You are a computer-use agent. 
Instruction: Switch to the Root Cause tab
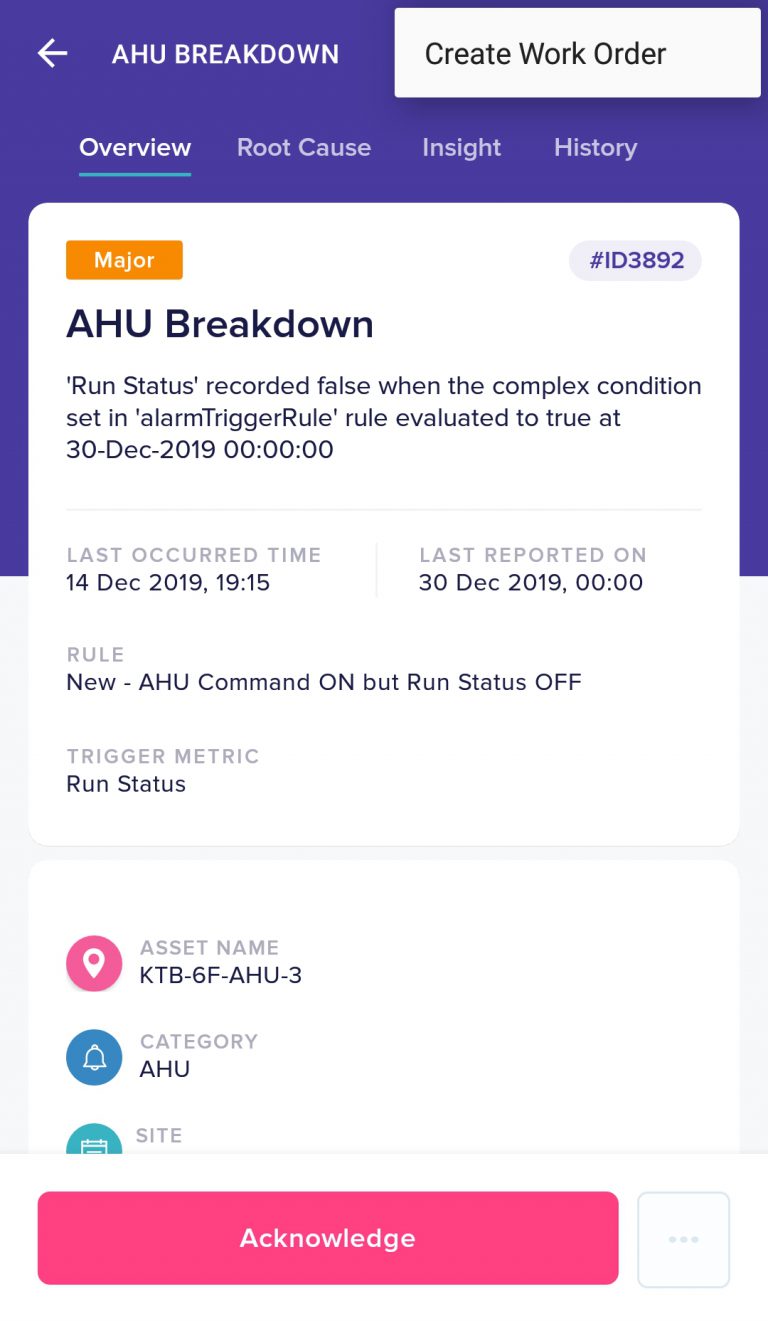[x=304, y=147]
